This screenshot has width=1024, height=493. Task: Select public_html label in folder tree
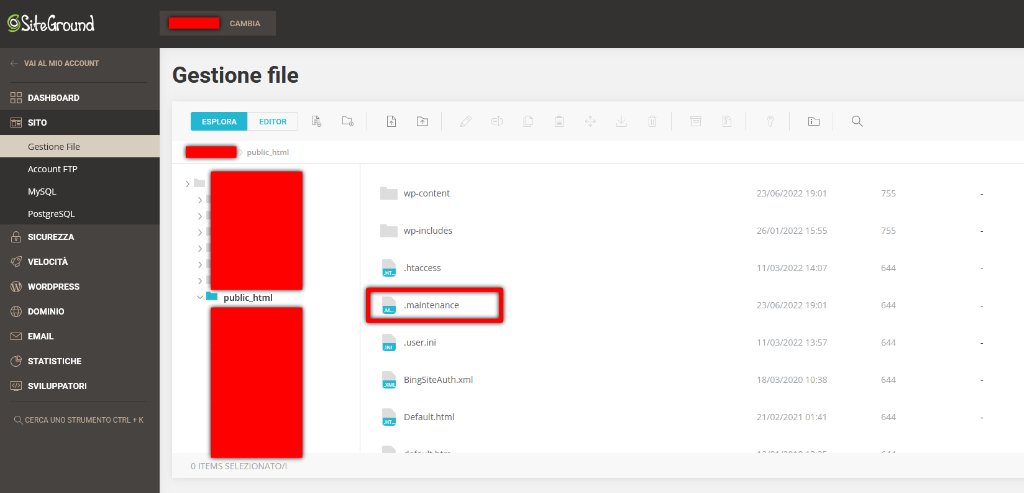(x=248, y=298)
